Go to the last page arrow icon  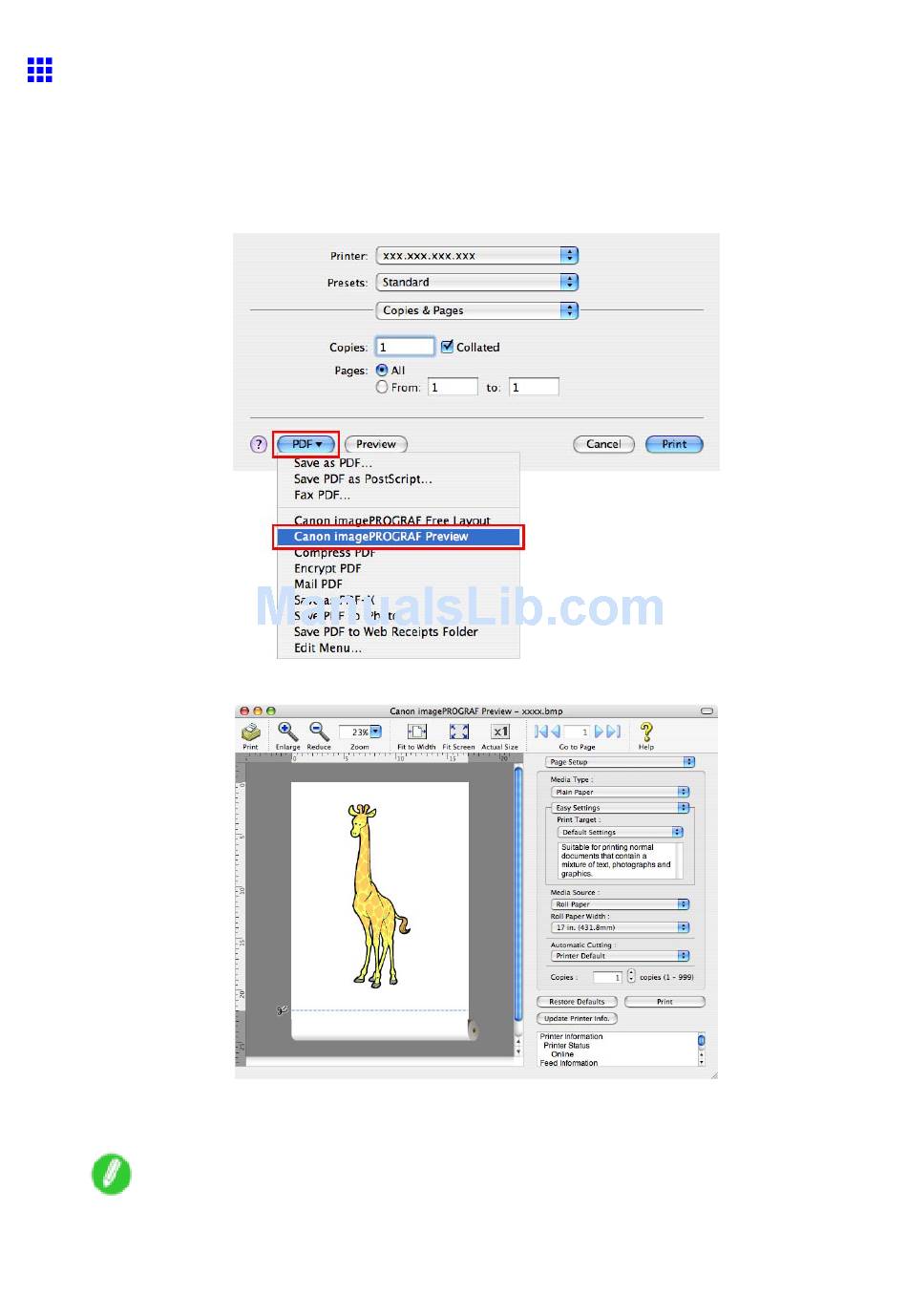616,732
